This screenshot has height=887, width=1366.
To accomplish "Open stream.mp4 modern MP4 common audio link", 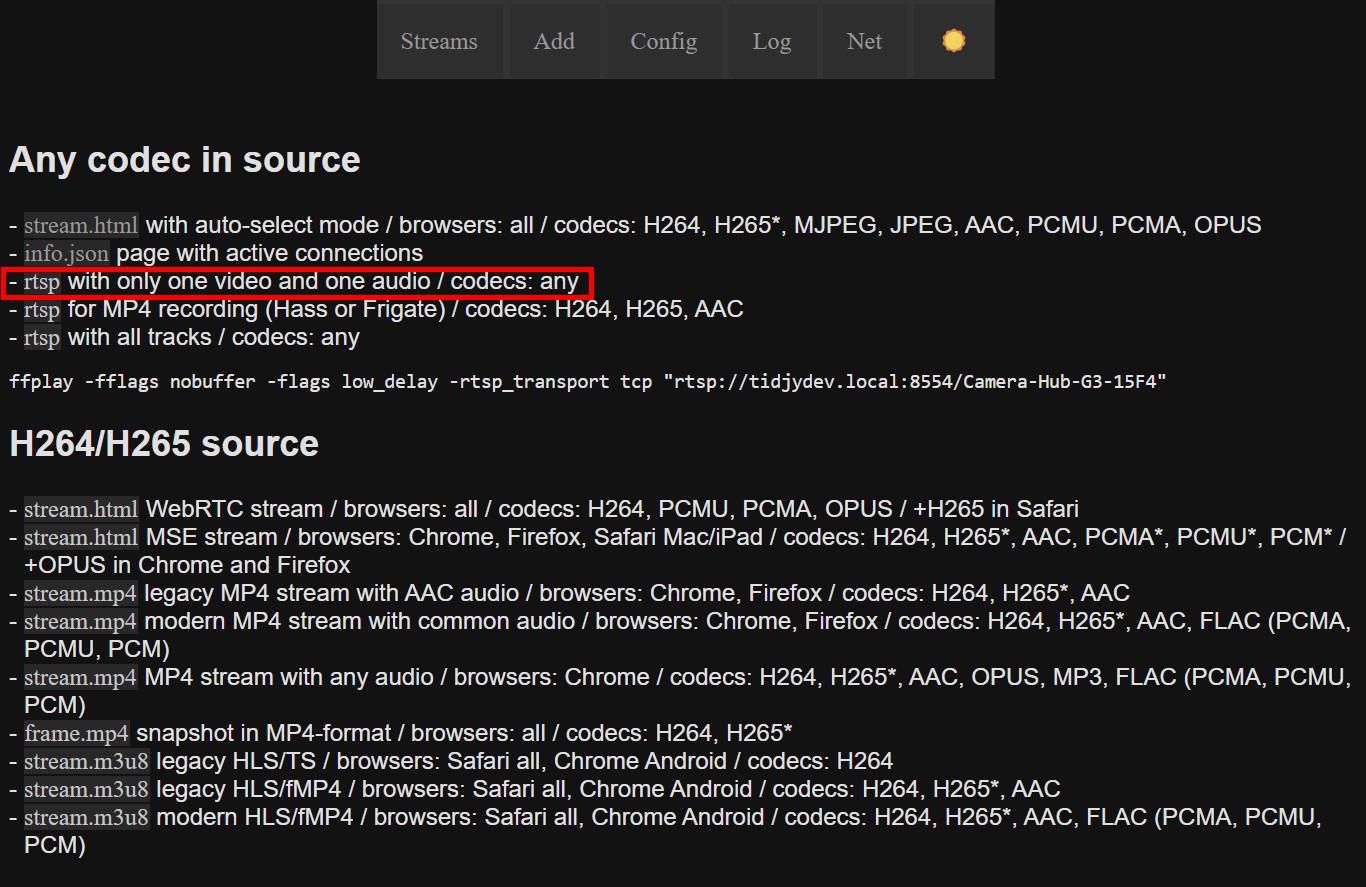I will click(x=80, y=622).
